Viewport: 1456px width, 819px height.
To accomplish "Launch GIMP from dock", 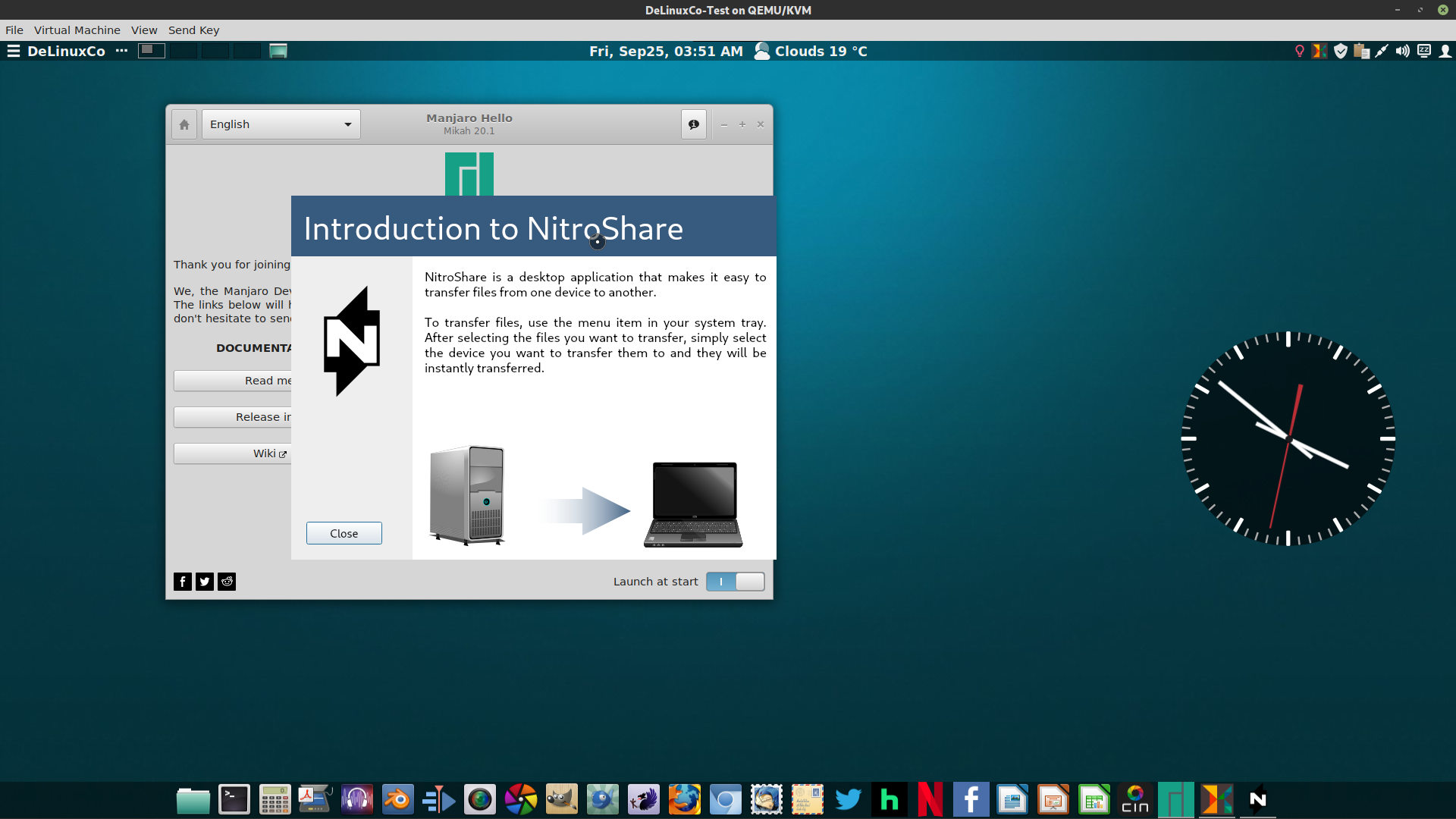I will click(x=562, y=799).
